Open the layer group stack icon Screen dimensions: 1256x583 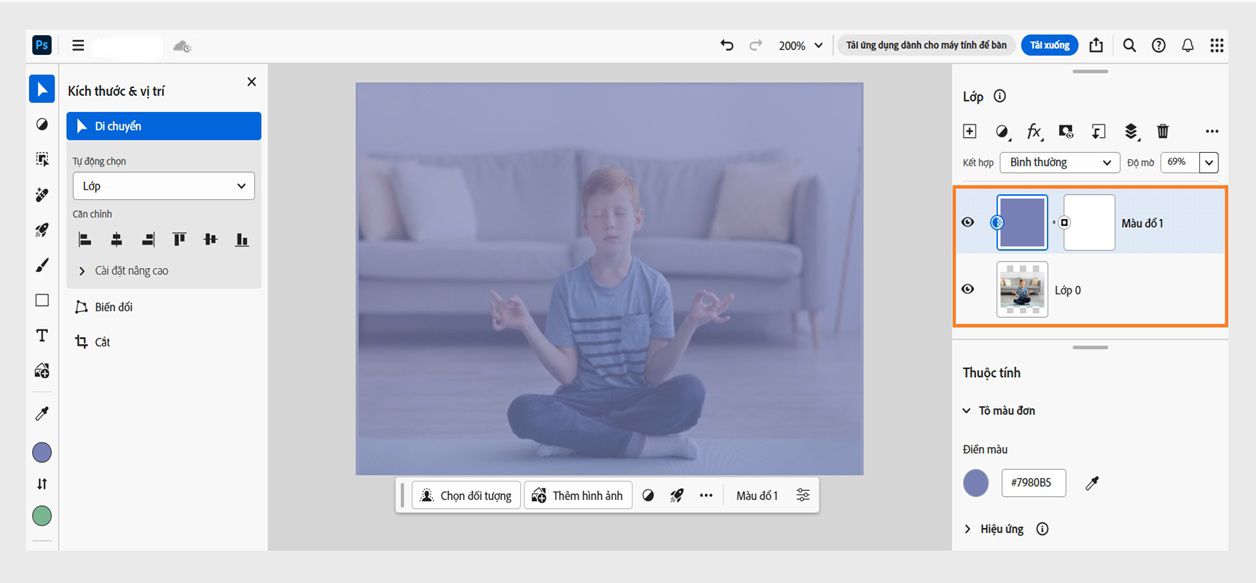(x=1131, y=131)
